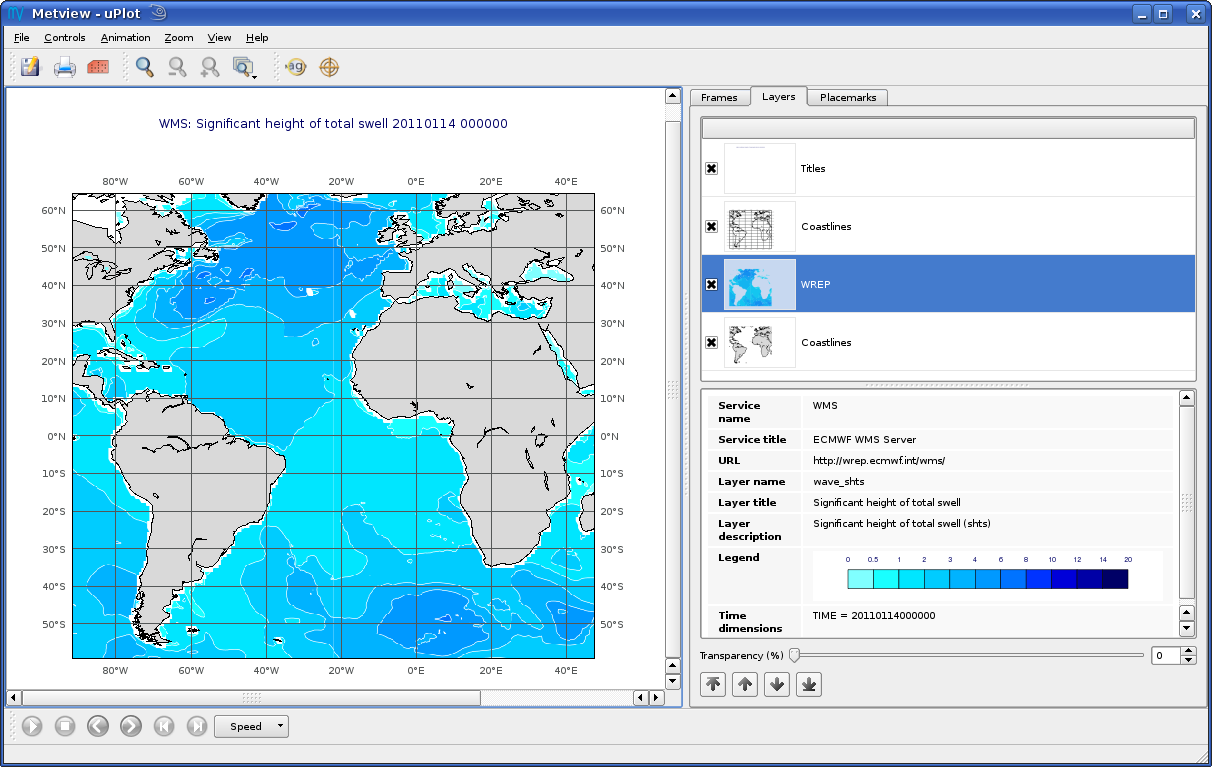Click the layer name value 'wave_shts'

[838, 481]
